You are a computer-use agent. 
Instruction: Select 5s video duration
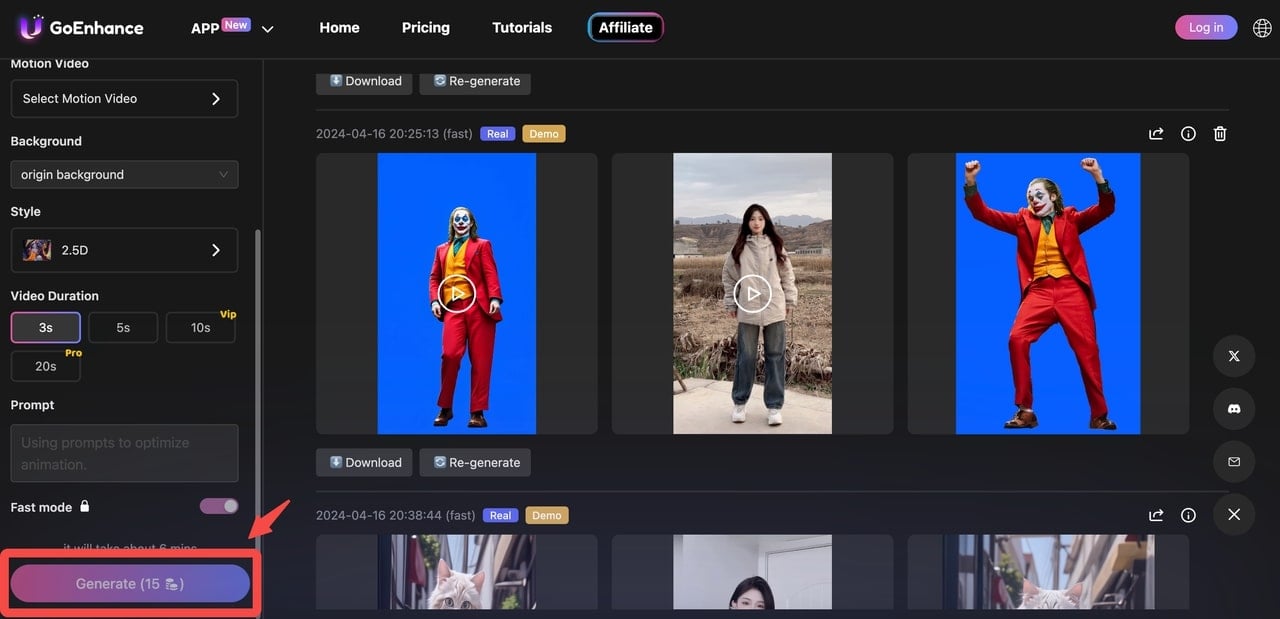click(123, 327)
